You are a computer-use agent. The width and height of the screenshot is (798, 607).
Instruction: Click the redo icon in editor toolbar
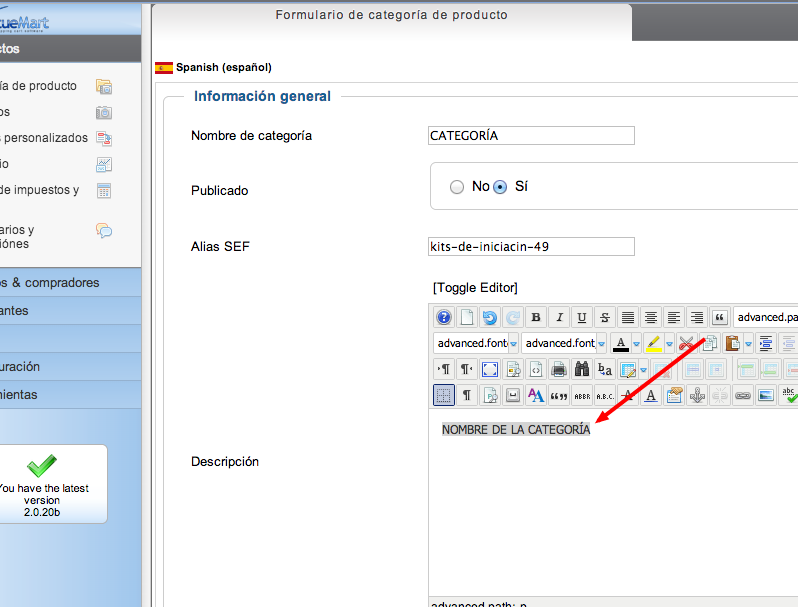pos(512,317)
